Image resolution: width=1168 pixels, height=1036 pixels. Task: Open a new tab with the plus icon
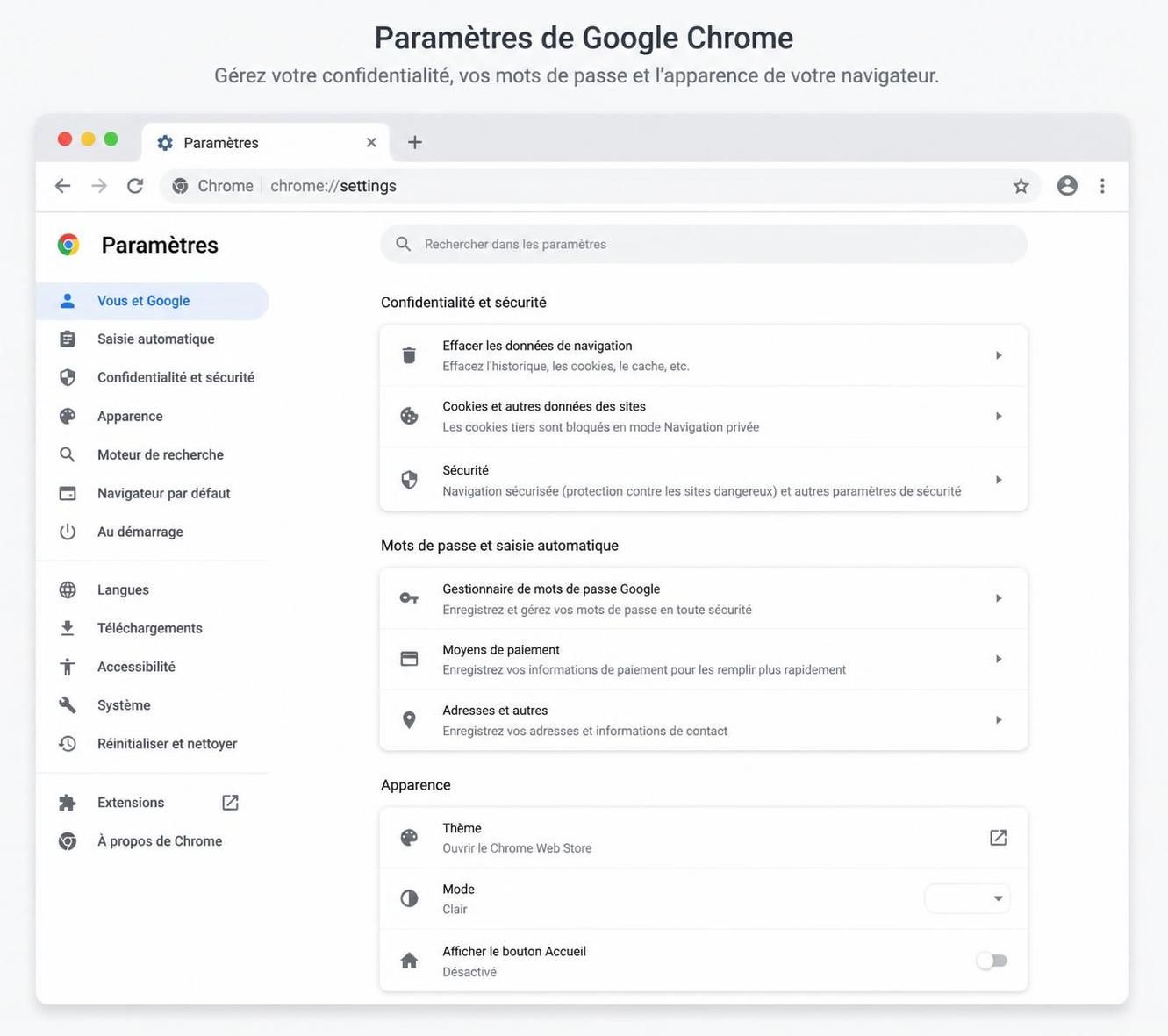[x=415, y=142]
